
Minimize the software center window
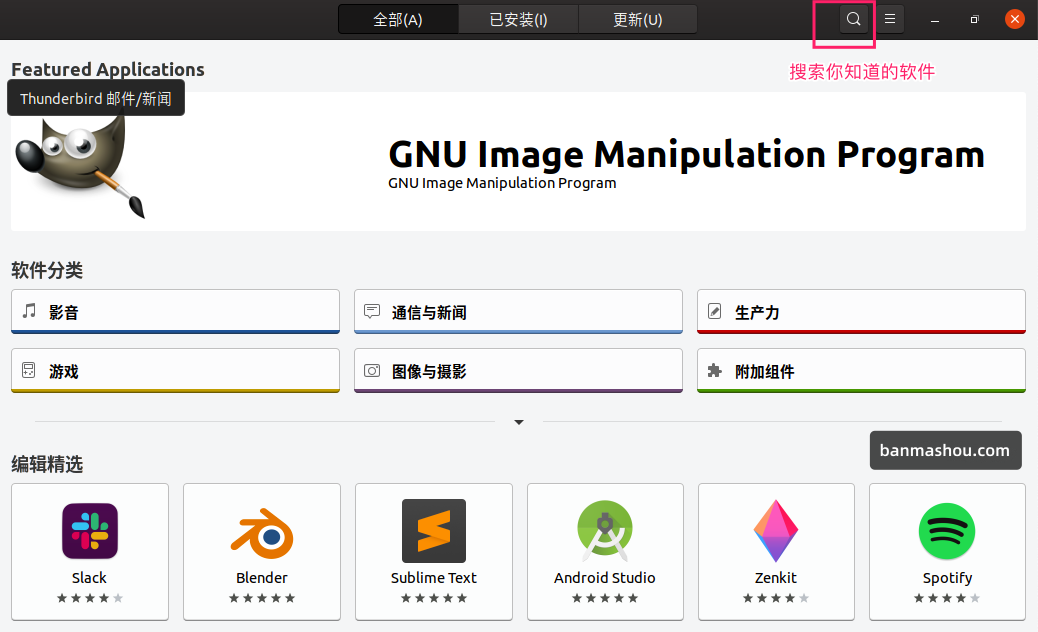coord(935,20)
